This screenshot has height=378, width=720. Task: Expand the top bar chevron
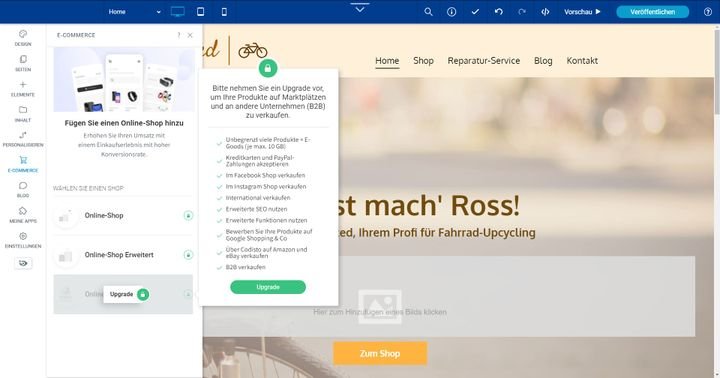360,8
